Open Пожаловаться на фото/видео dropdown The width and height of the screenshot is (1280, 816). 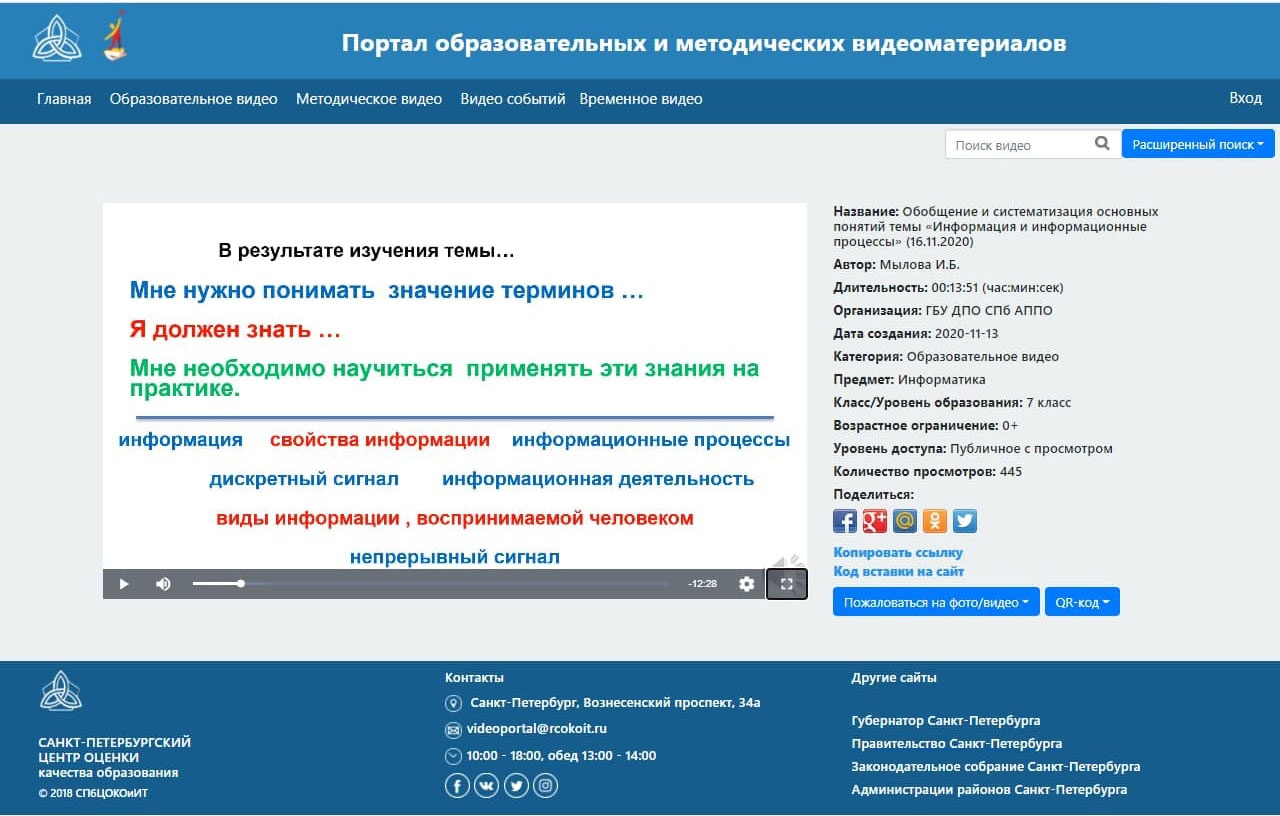click(x=936, y=602)
